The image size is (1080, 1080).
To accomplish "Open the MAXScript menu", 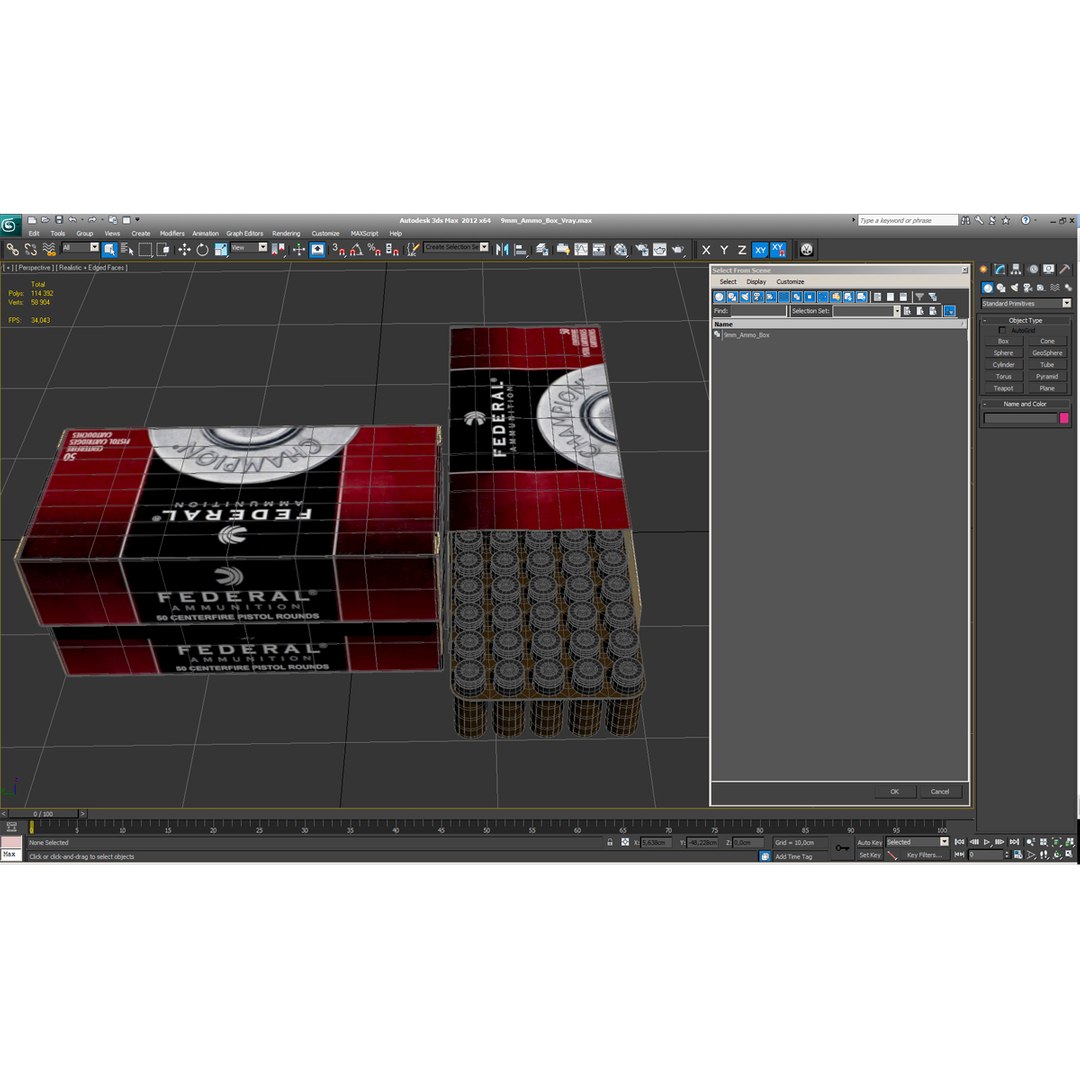I will [364, 233].
